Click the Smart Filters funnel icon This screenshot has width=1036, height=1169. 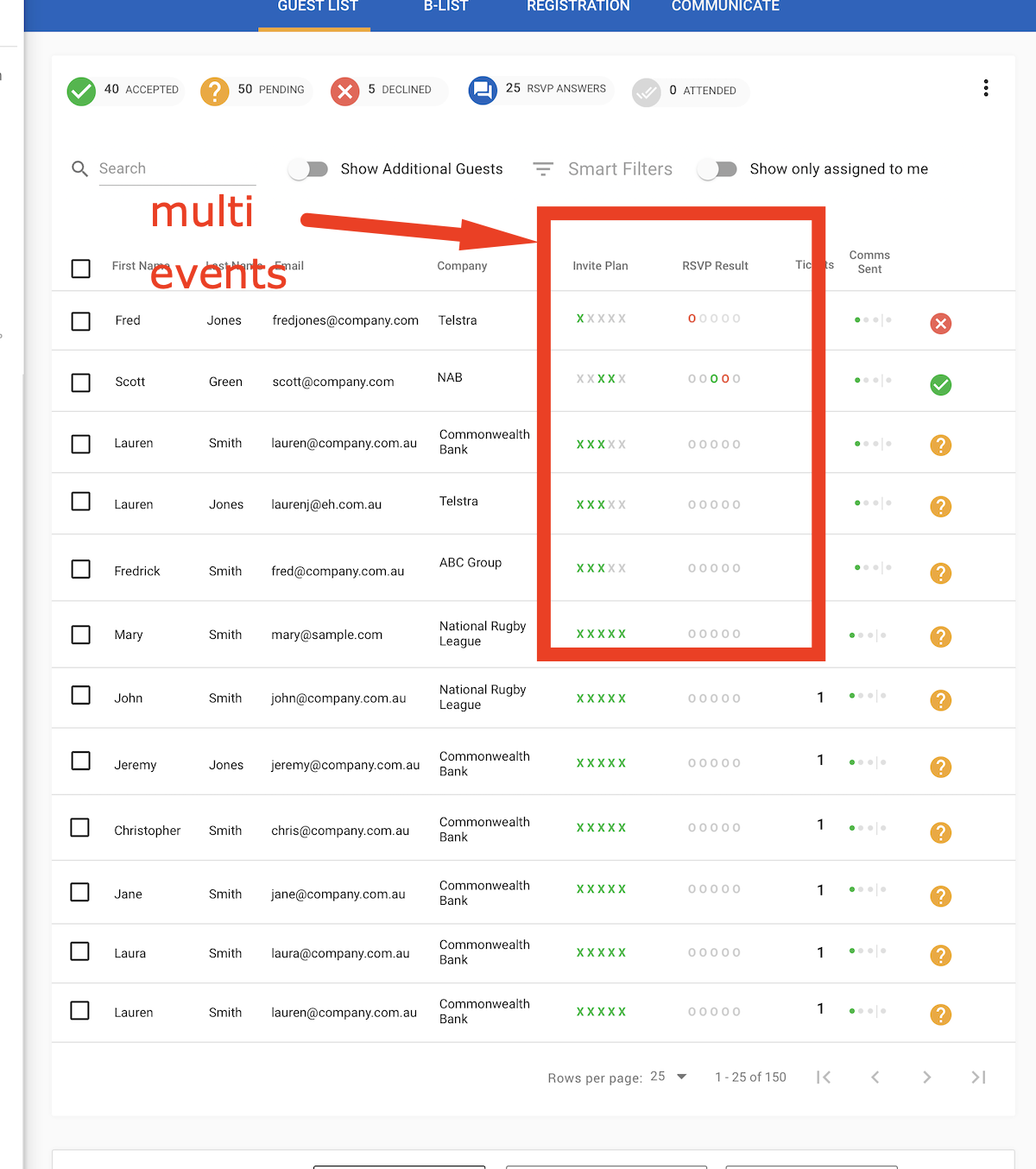(543, 169)
